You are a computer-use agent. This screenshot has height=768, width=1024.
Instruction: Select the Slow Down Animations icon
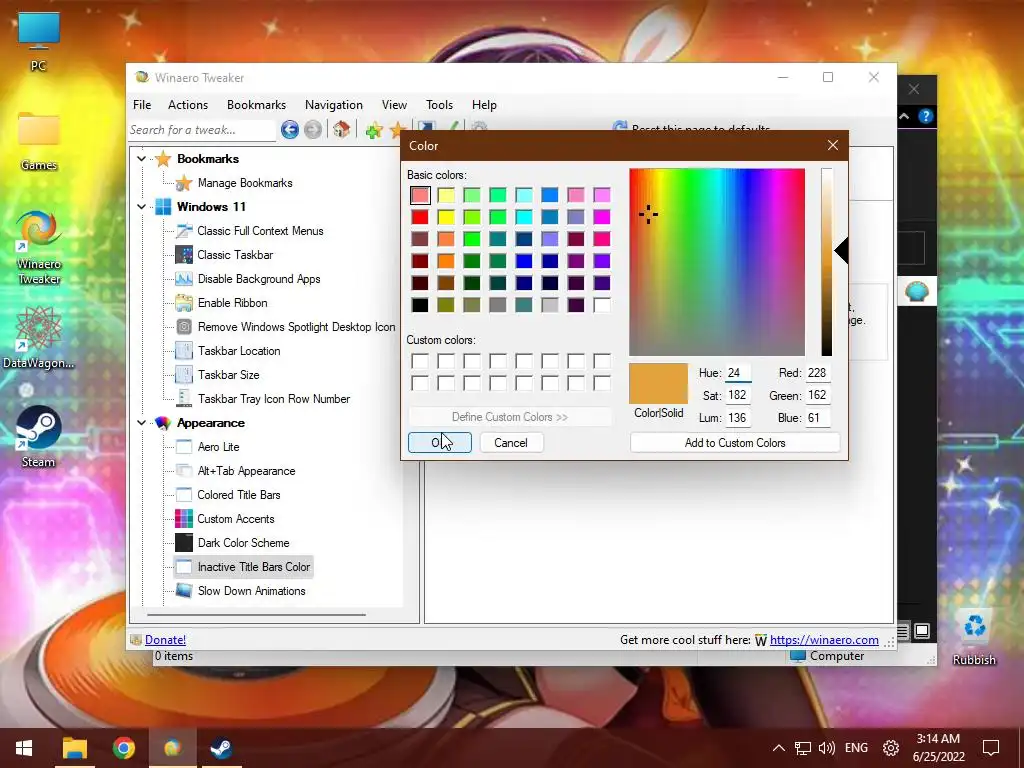pos(184,590)
